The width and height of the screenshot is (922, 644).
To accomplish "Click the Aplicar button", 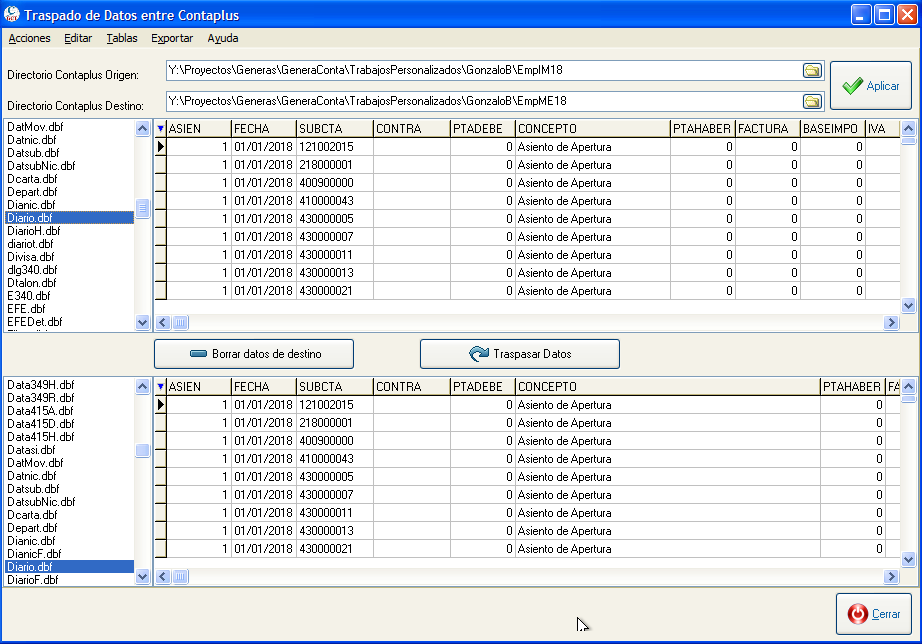I will coord(871,86).
